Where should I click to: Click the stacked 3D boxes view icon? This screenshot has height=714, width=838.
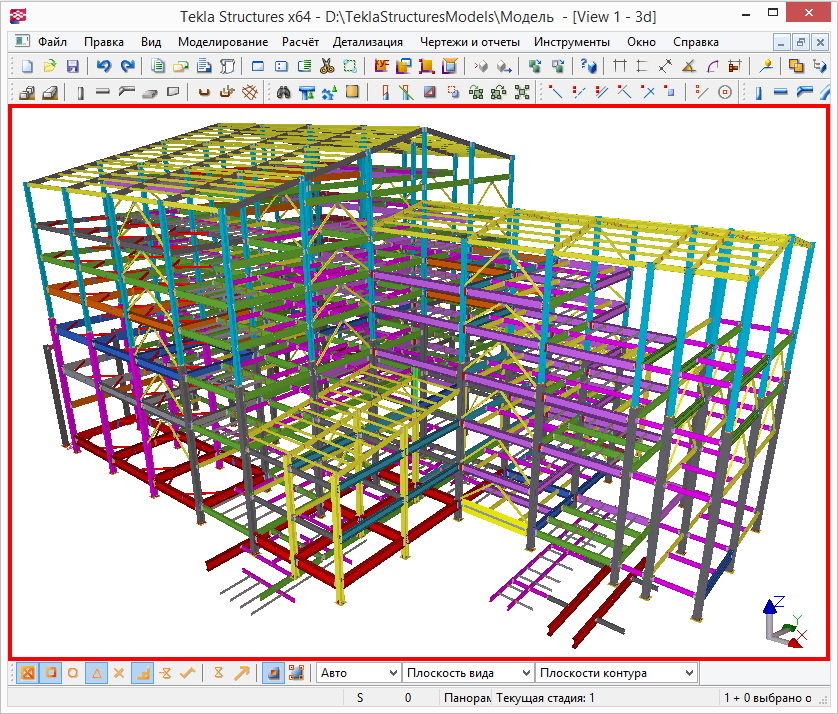[27, 92]
